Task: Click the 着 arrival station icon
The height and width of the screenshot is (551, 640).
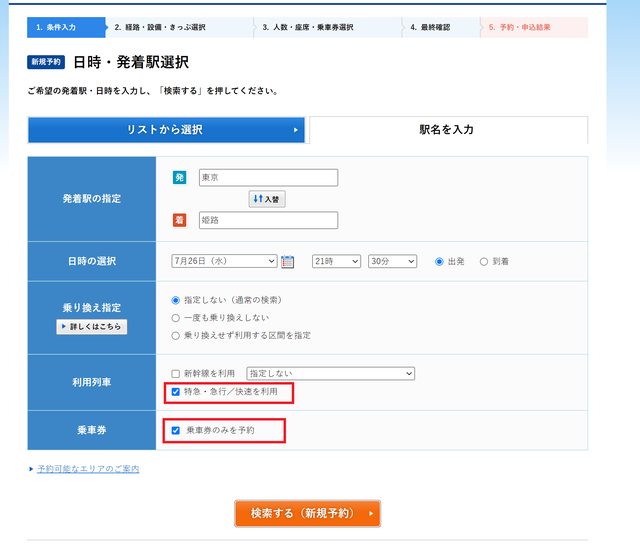Action: (x=180, y=220)
